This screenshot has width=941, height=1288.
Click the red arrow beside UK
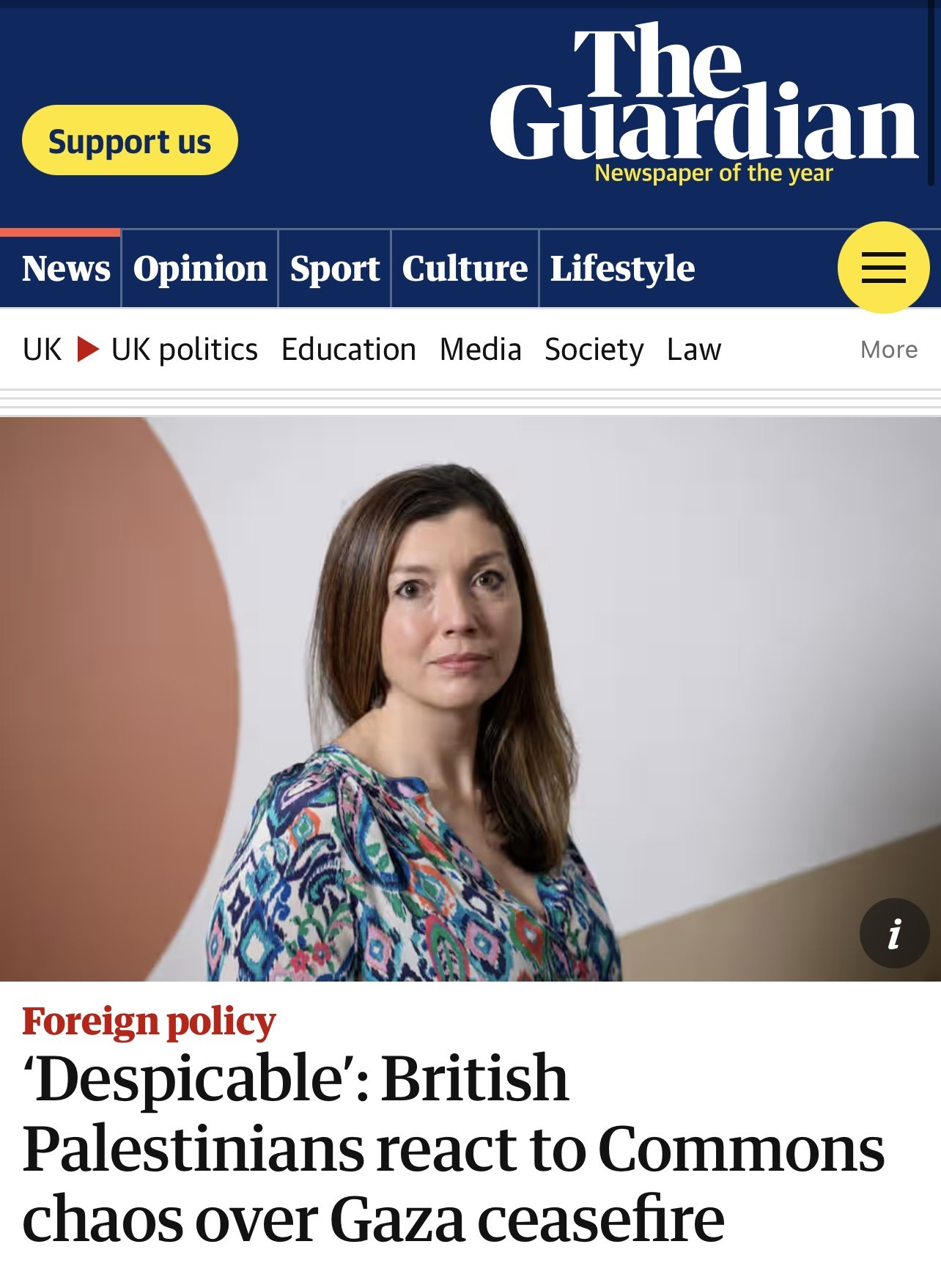coord(88,349)
